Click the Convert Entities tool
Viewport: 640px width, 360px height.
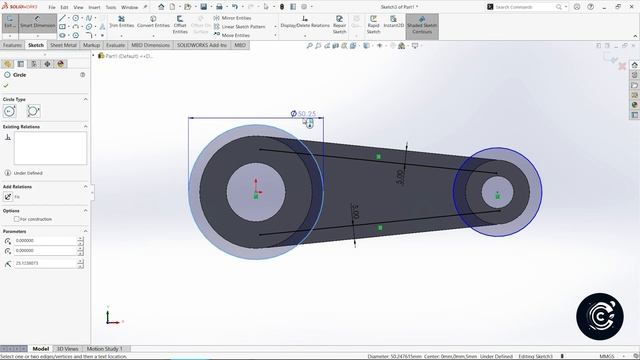coord(153,22)
